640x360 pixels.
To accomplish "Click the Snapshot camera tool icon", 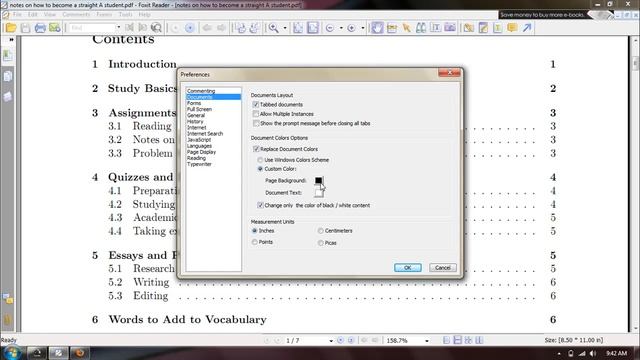I will click(450, 28).
